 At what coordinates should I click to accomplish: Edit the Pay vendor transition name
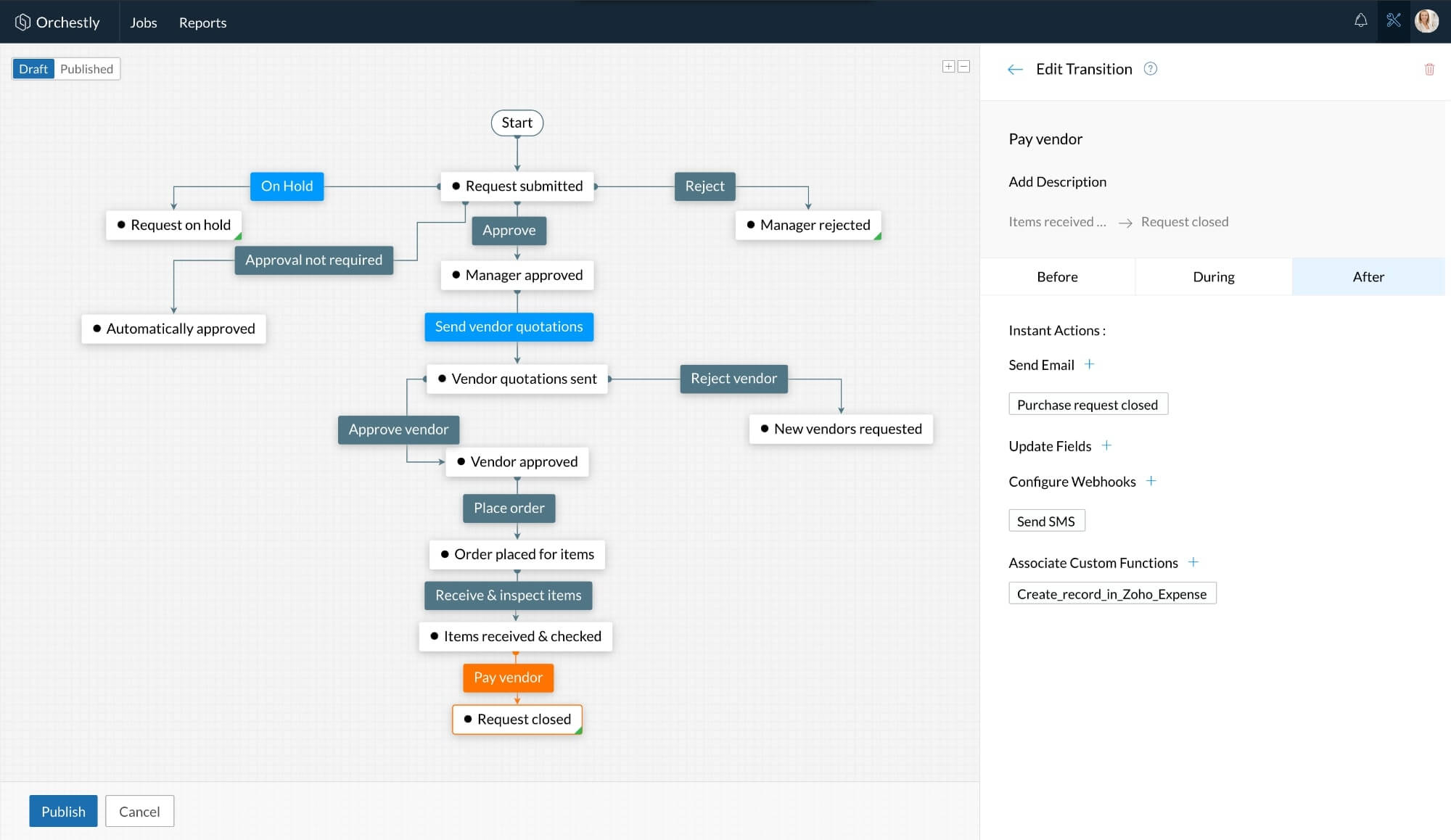click(x=1045, y=139)
